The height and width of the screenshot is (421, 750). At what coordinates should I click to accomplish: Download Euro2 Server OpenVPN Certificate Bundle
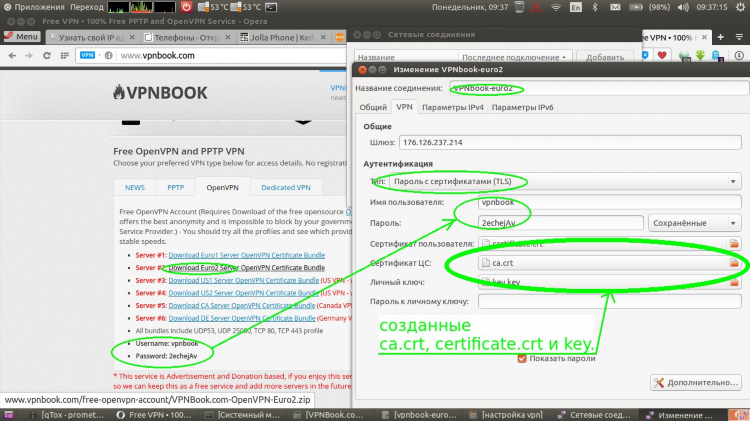click(x=246, y=267)
